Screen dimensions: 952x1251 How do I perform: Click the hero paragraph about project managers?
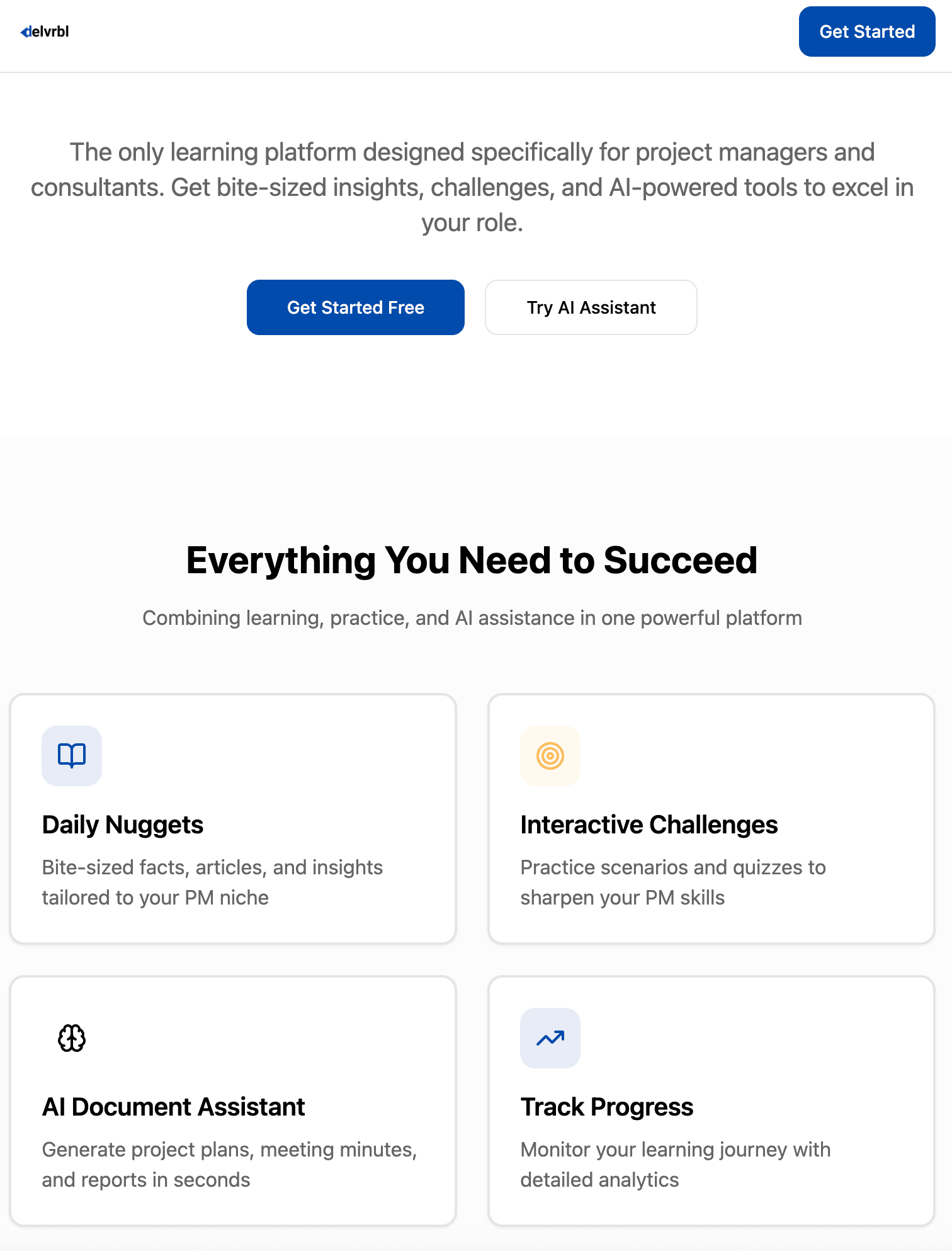[472, 187]
